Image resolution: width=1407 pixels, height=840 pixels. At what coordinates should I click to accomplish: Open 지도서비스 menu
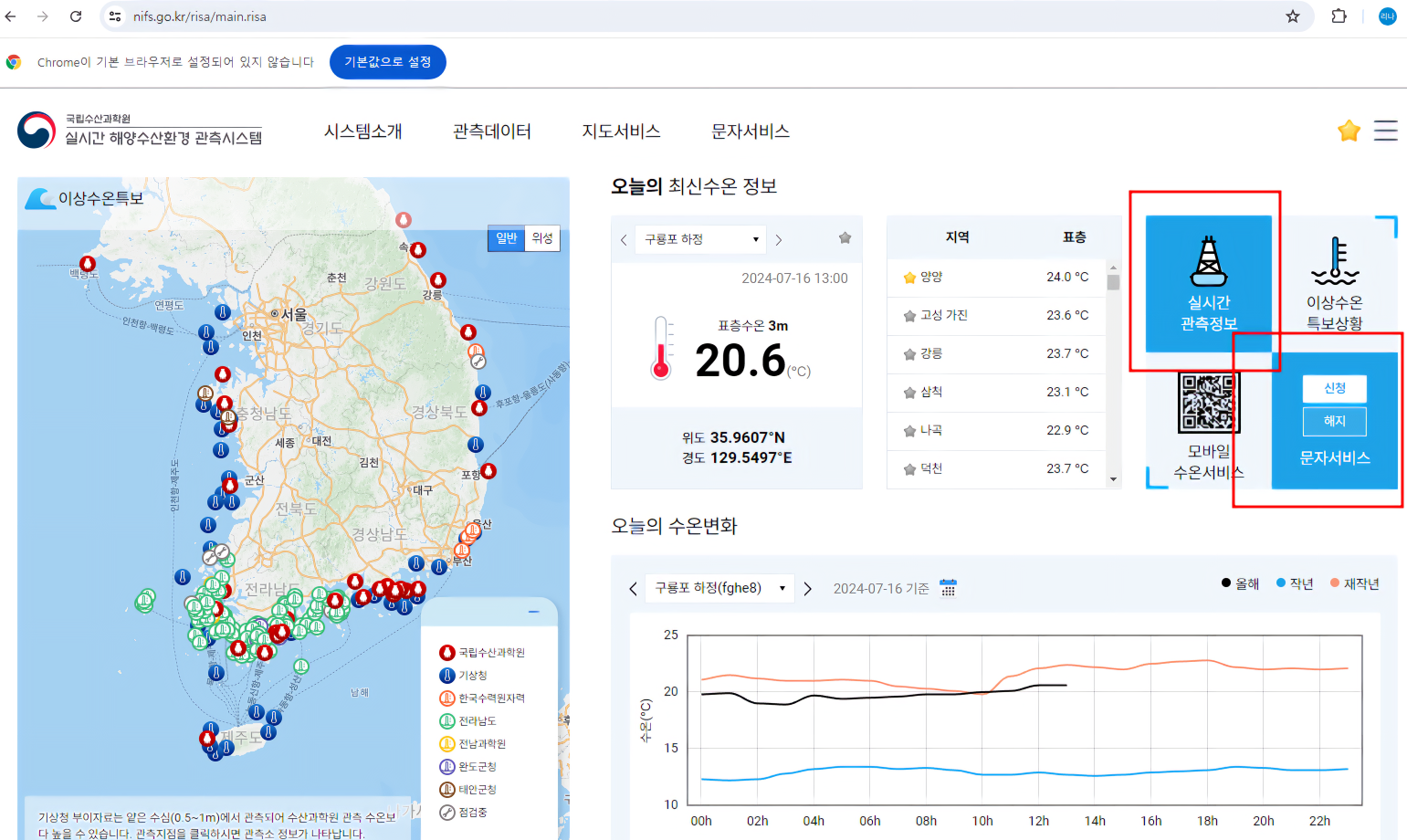pyautogui.click(x=622, y=131)
